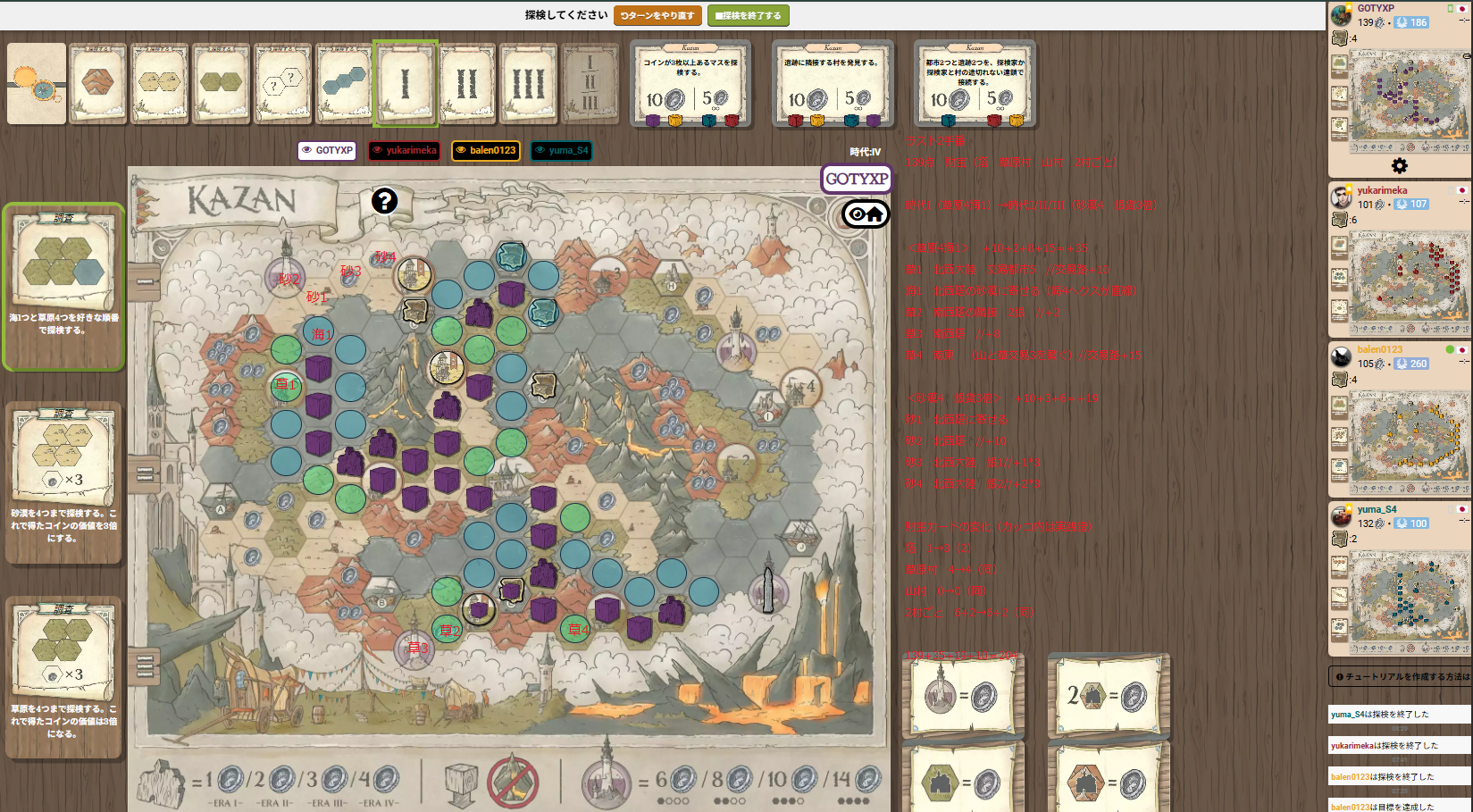Select the Era II card
This screenshot has height=812, width=1473.
(467, 83)
